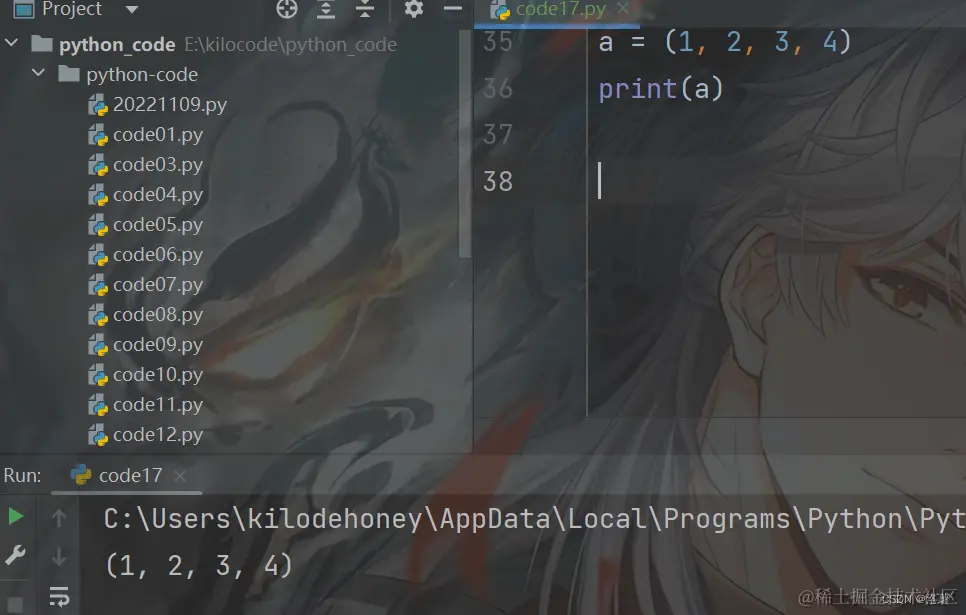Select file 20221109.py

coord(169,105)
